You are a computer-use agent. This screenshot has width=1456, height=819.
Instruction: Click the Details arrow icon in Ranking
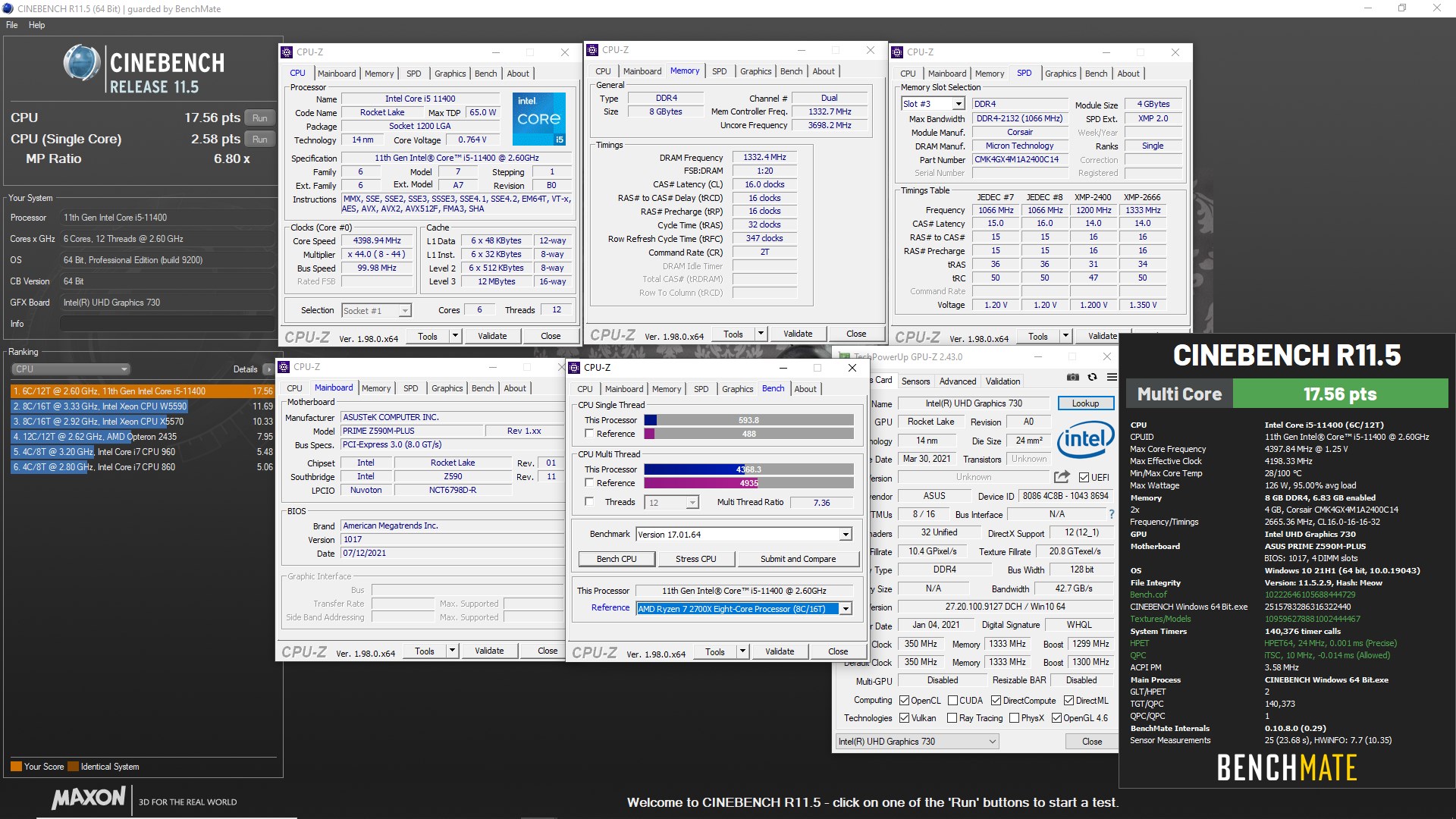coord(268,369)
